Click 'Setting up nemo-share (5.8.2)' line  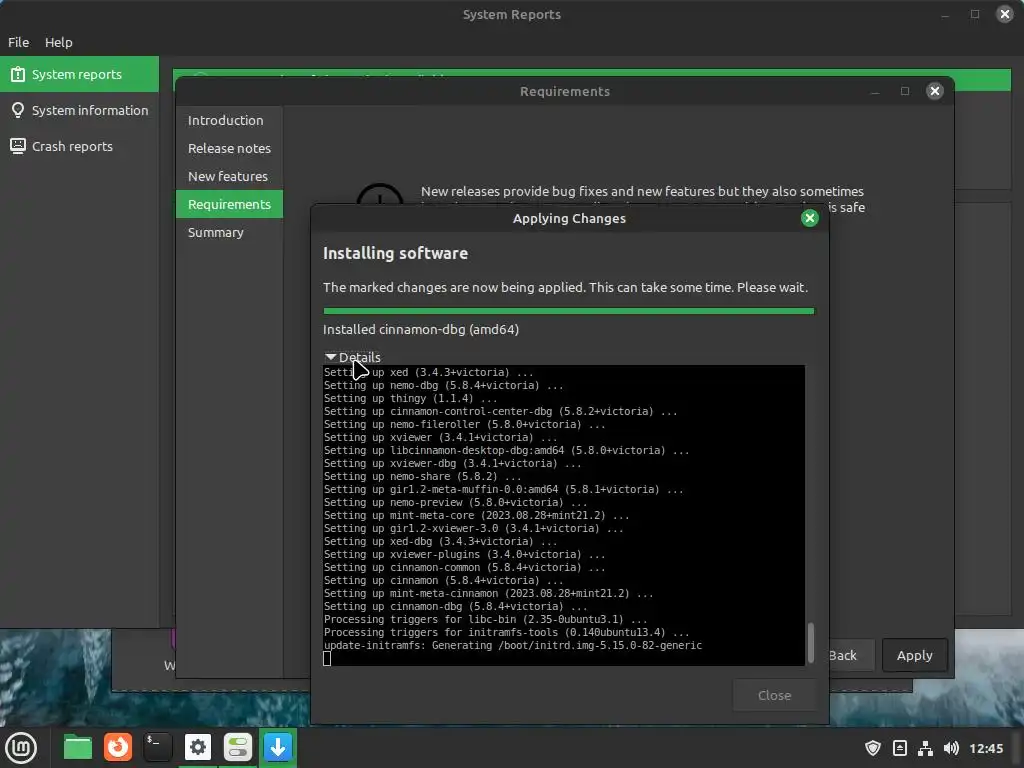point(422,476)
